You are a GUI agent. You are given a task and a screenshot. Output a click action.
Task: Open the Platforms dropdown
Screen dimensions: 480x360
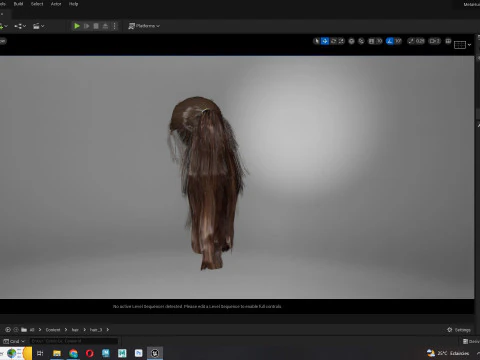144,26
